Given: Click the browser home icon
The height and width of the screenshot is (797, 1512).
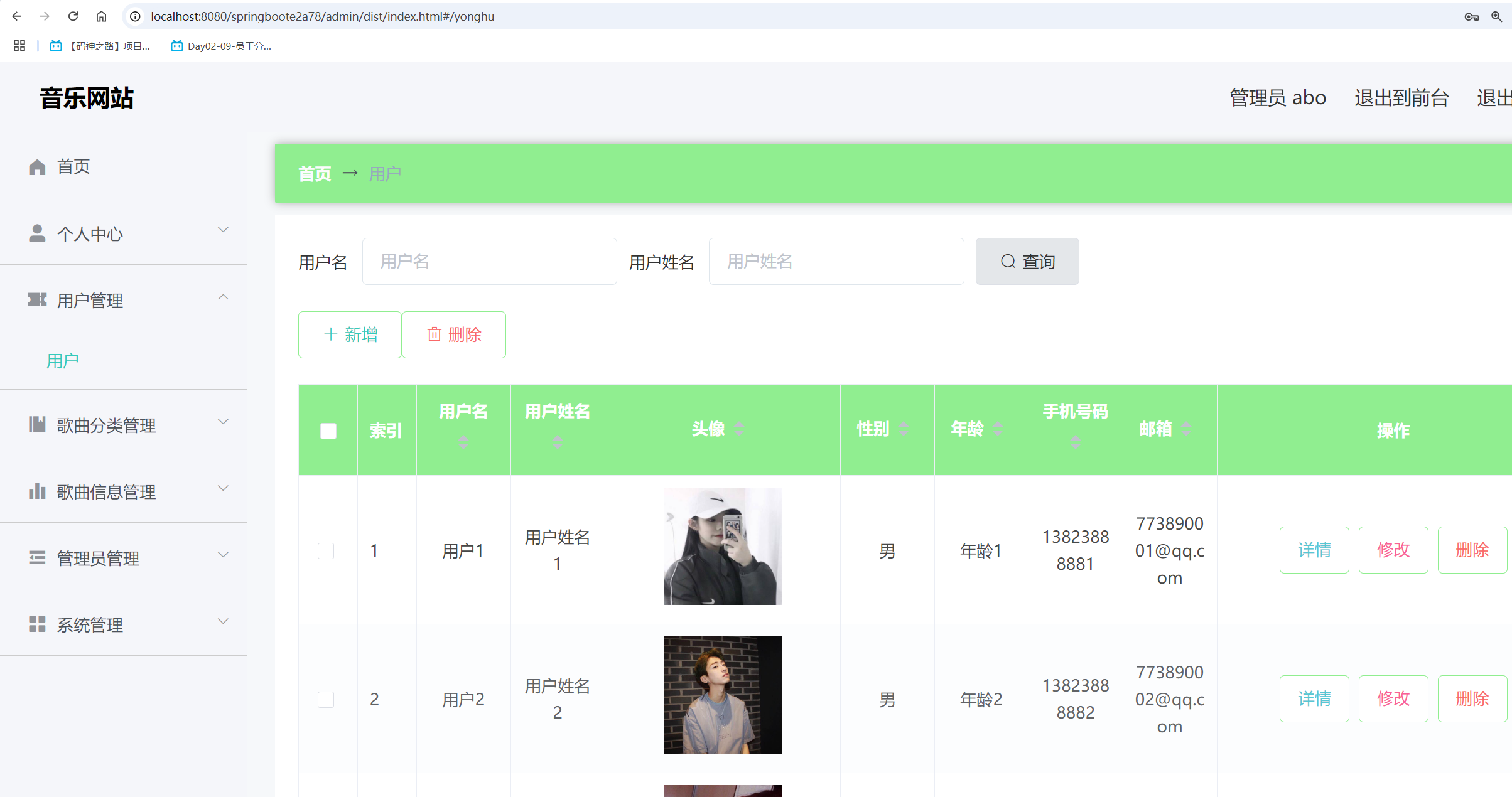Looking at the screenshot, I should click(x=101, y=16).
